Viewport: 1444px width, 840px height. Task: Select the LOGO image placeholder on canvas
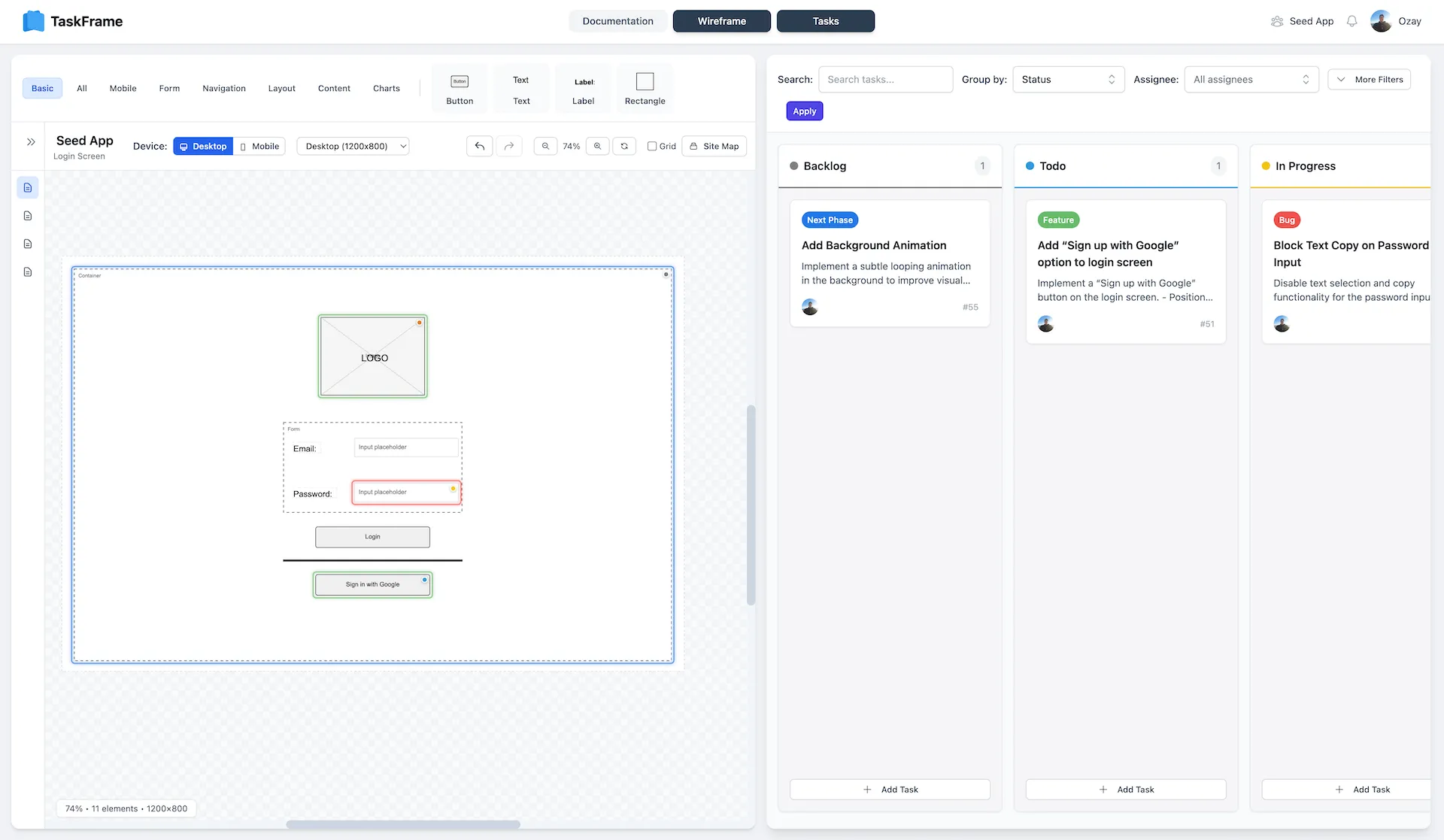click(x=372, y=356)
